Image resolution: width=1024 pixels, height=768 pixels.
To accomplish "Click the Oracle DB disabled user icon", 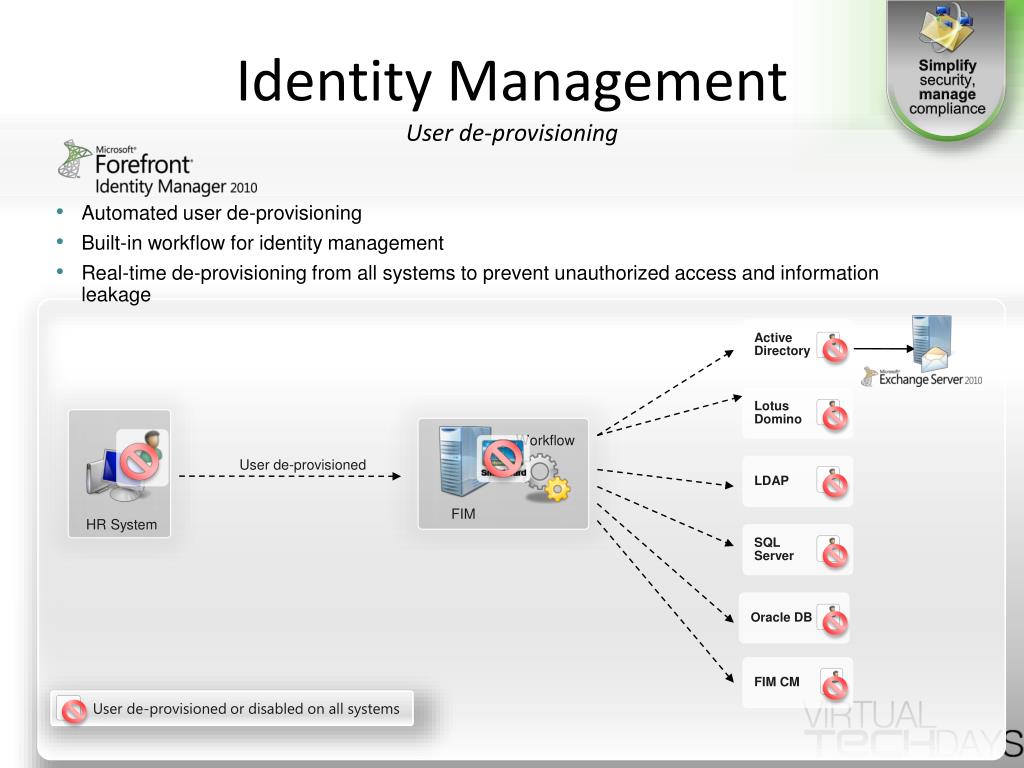I will (x=833, y=620).
